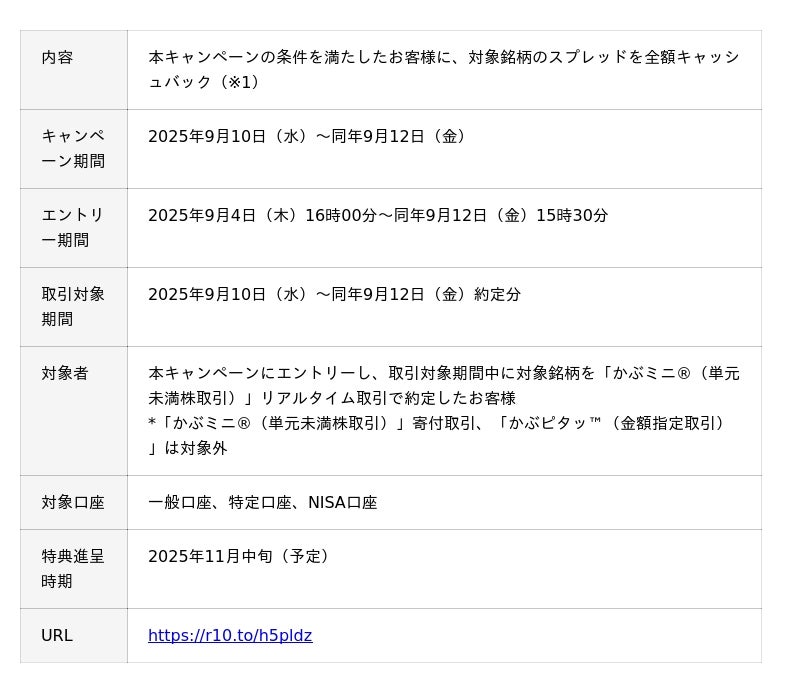Click the 特典進呈時期 header cell
This screenshot has width=800, height=693.
click(x=73, y=569)
